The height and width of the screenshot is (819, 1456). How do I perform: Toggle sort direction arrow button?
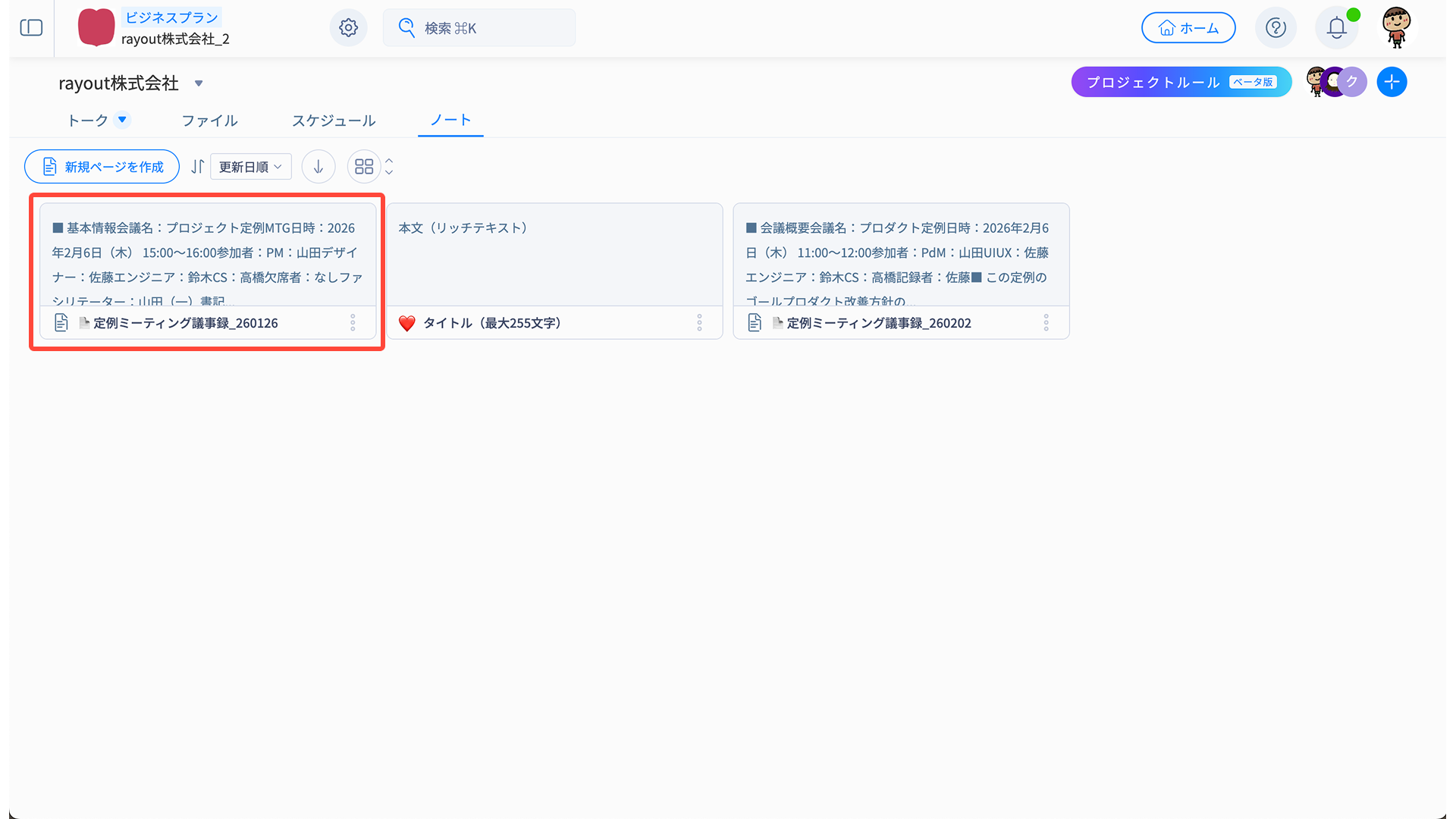[x=318, y=167]
